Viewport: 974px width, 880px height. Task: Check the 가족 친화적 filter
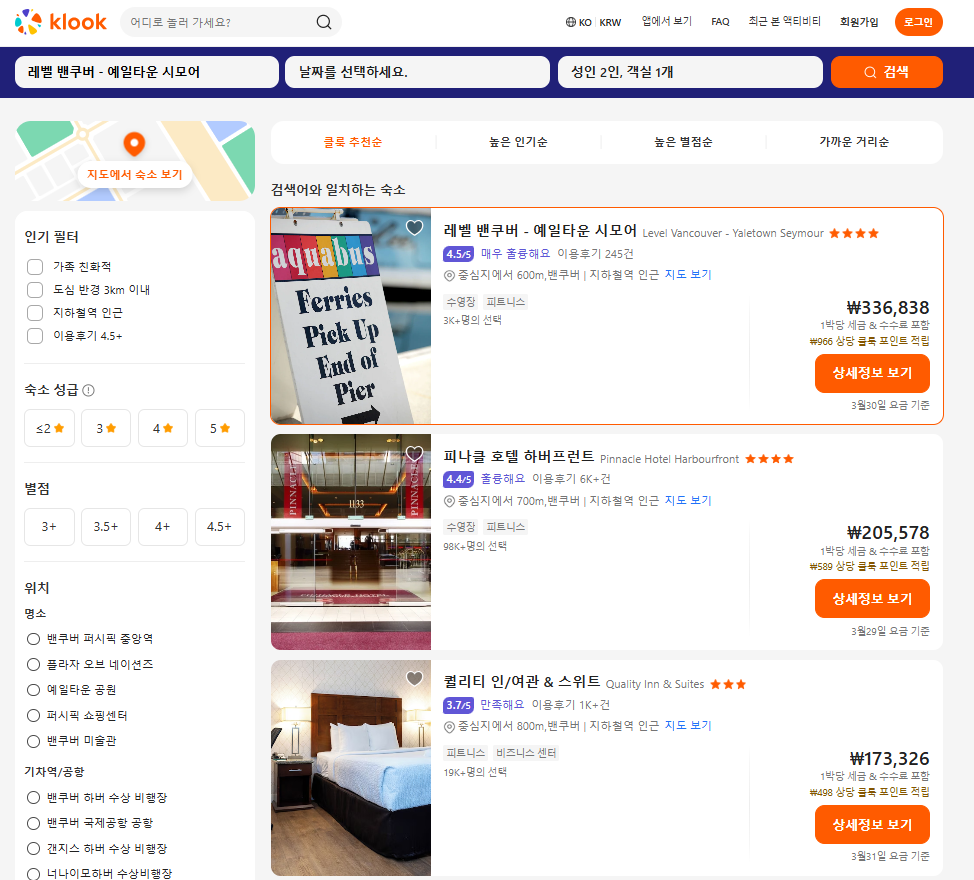pyautogui.click(x=35, y=267)
